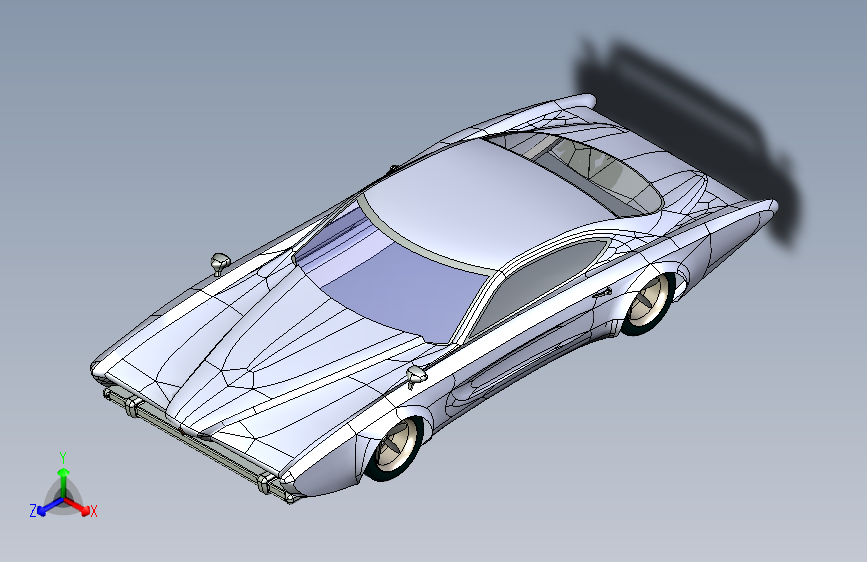
Task: Select the rear wheel of the car
Action: click(648, 303)
